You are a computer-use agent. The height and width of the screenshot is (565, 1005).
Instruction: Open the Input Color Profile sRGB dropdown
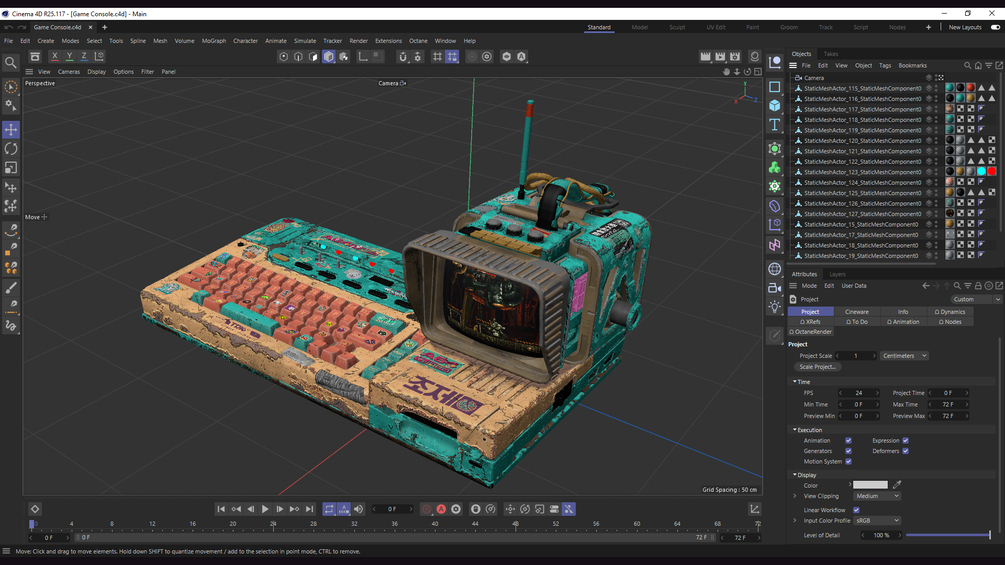[876, 520]
